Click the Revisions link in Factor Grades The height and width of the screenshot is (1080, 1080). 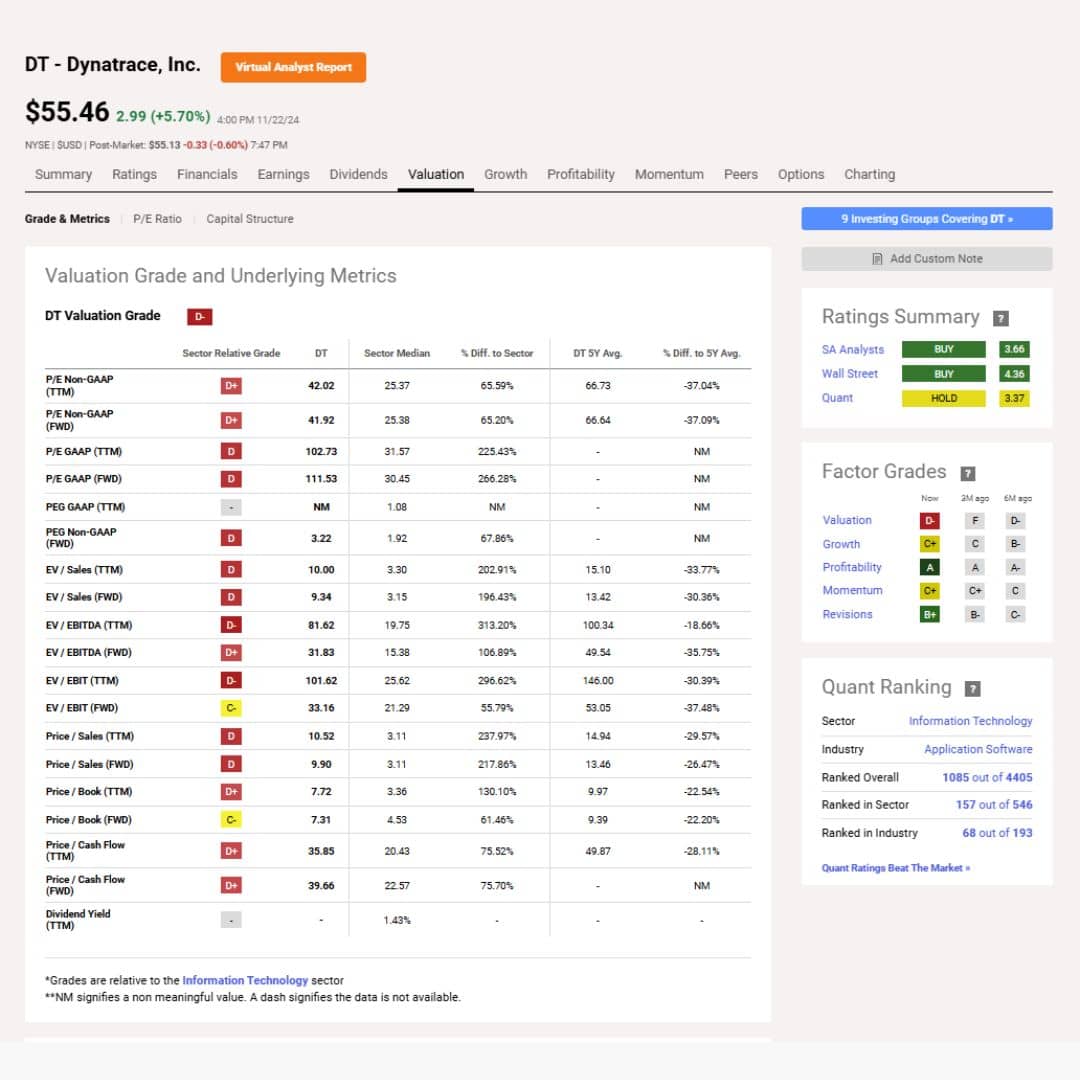847,614
